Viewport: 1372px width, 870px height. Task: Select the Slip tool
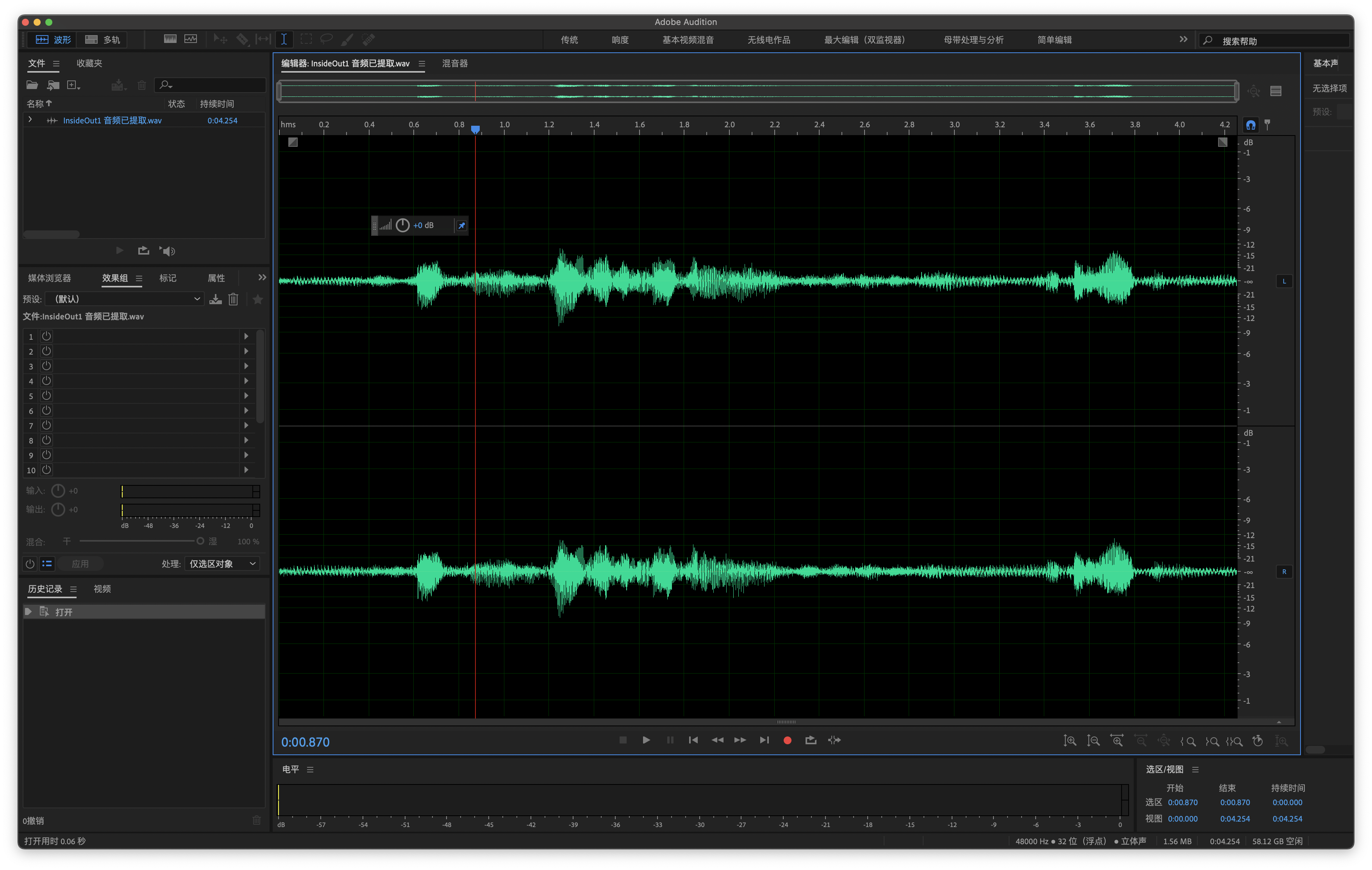point(263,39)
